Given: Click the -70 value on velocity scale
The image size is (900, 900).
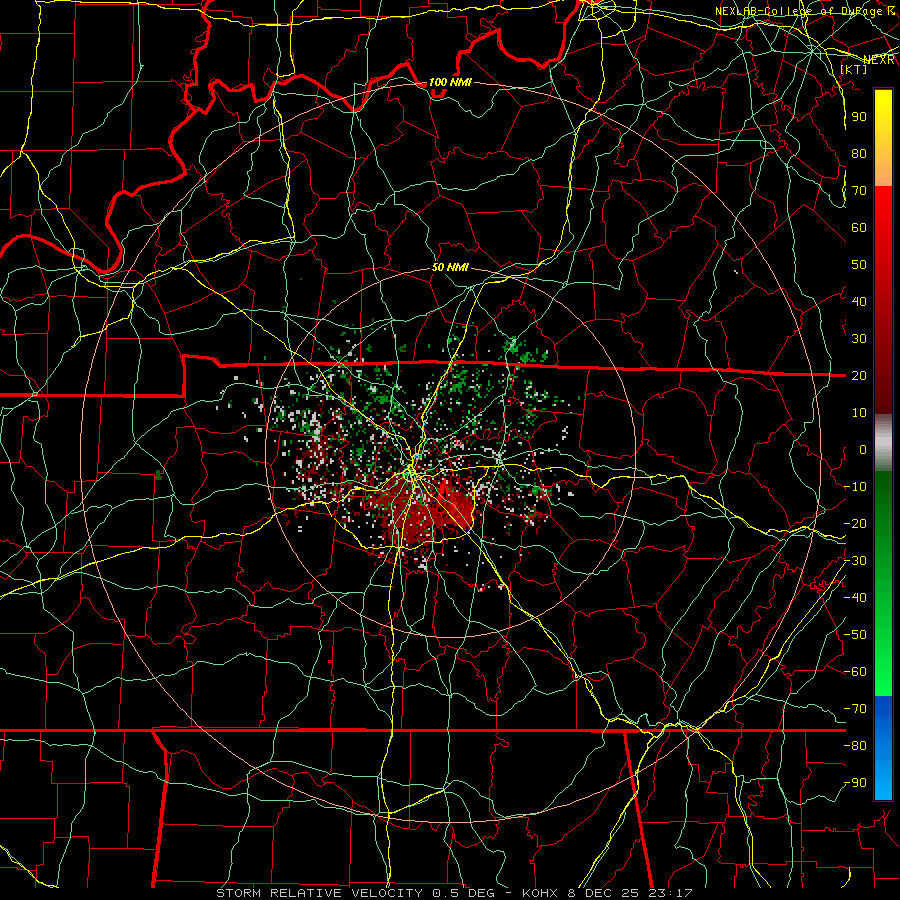Looking at the screenshot, I should [x=855, y=709].
